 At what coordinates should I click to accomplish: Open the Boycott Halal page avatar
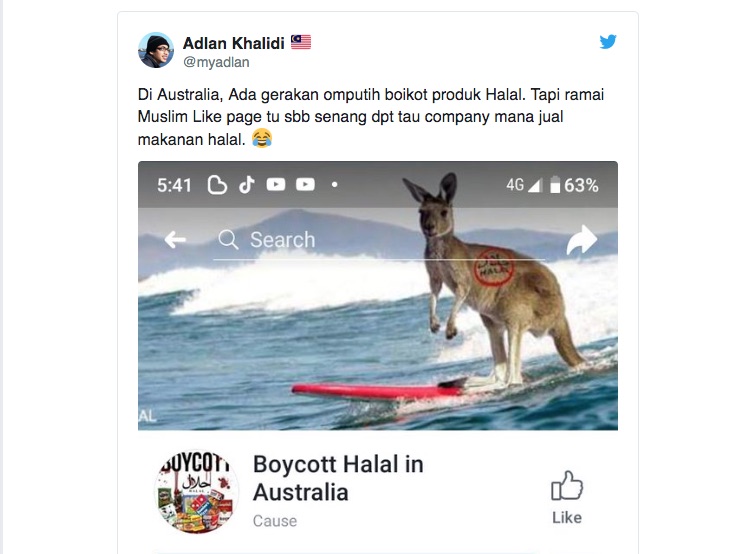tap(197, 491)
